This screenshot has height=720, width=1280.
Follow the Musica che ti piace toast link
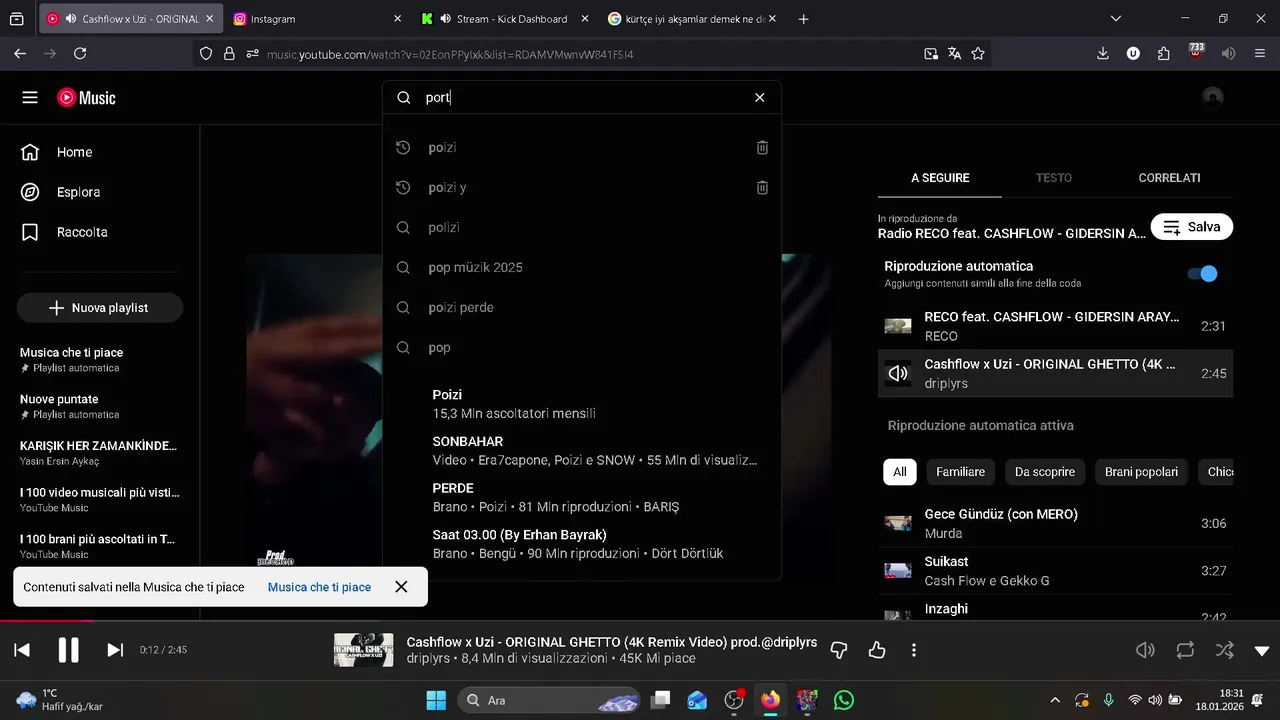pos(319,587)
